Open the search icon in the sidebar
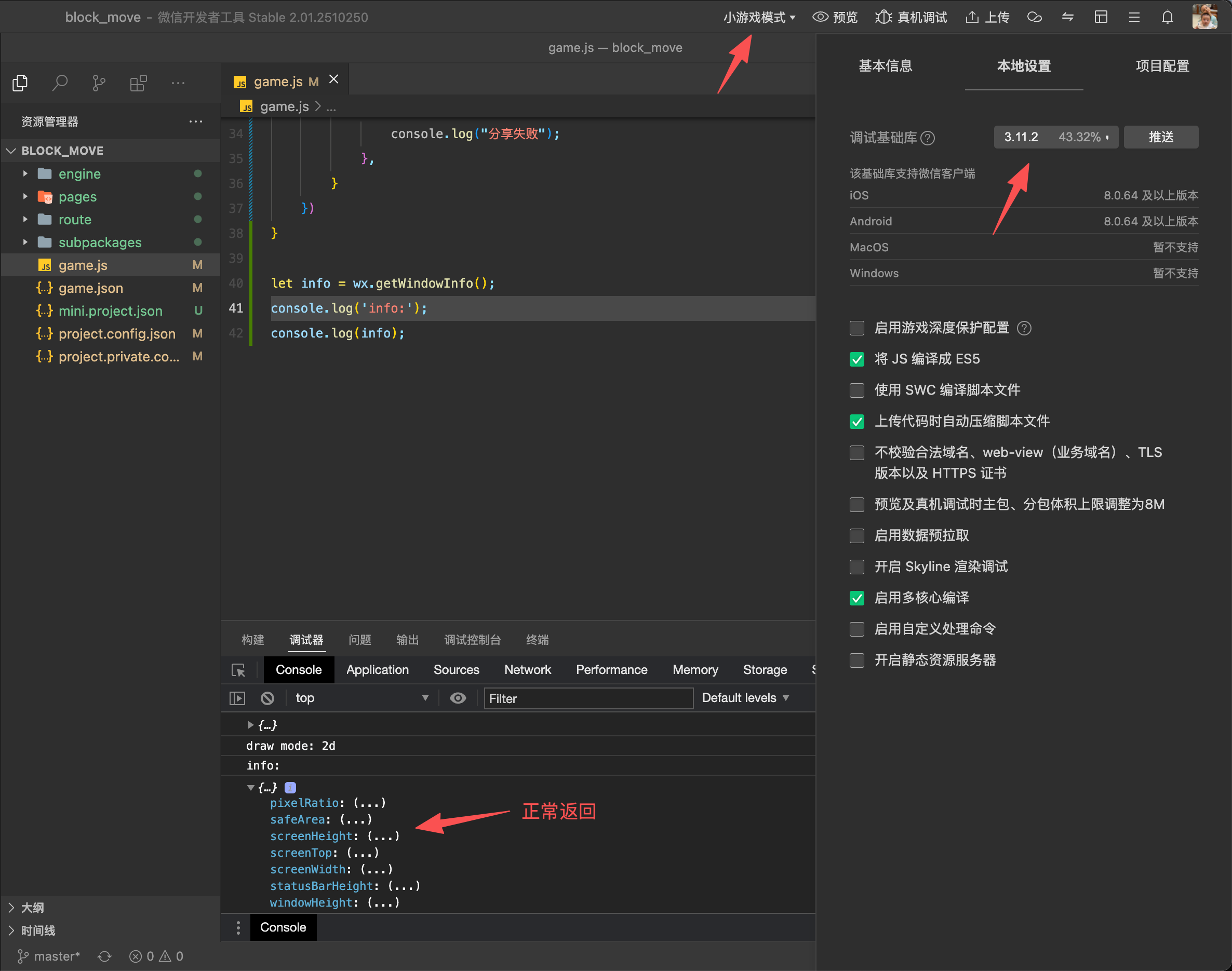Viewport: 1232px width, 971px height. tap(60, 83)
